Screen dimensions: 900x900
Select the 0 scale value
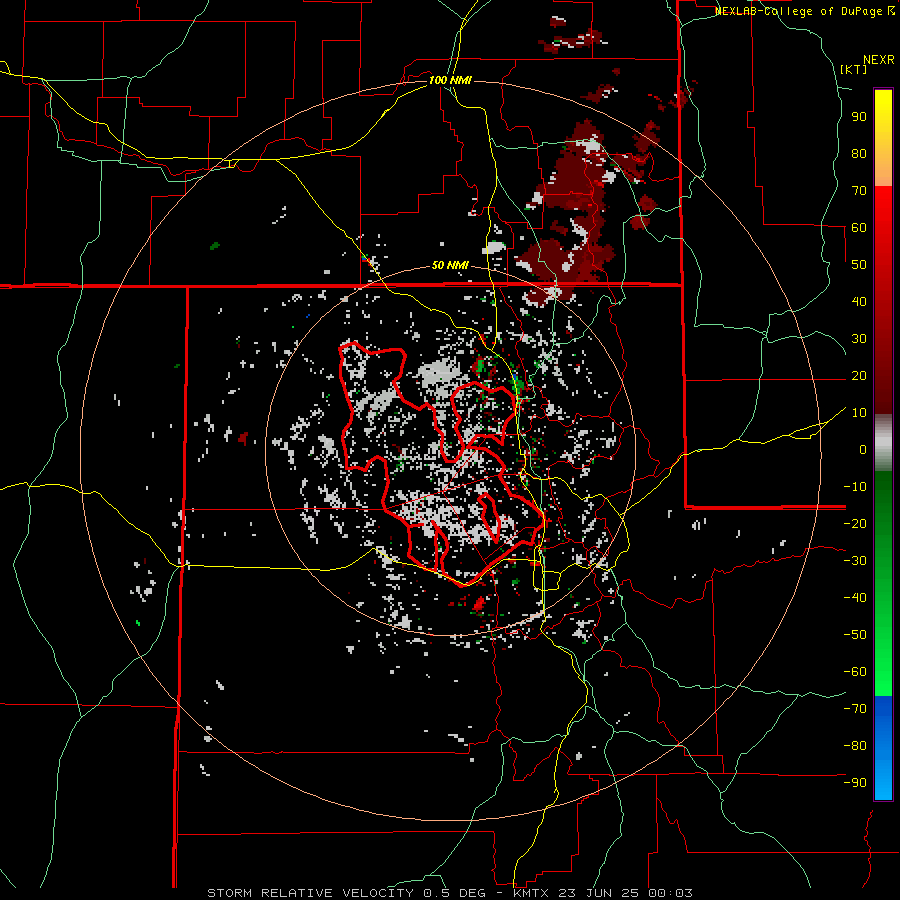[863, 449]
